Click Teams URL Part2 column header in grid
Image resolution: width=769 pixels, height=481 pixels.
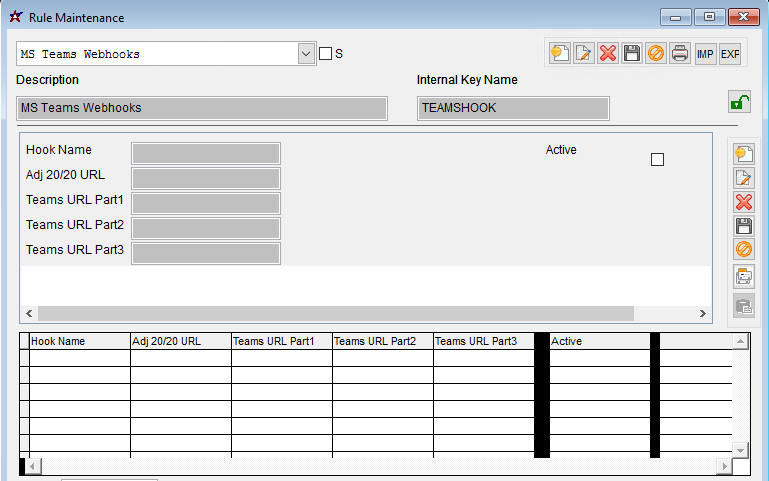point(383,341)
